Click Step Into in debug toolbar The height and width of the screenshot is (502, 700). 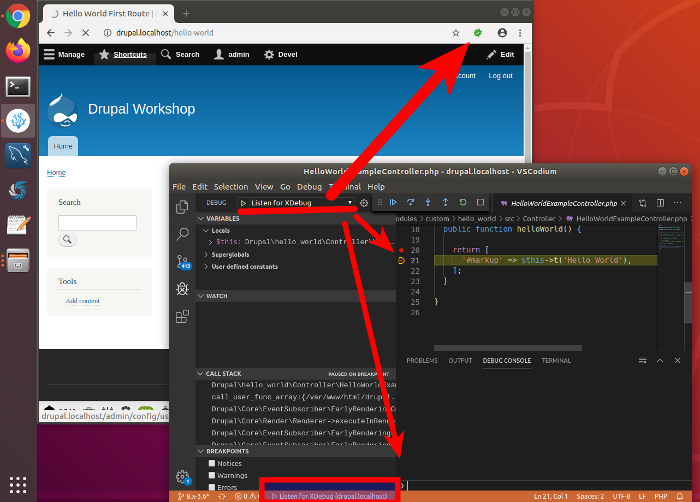tap(428, 202)
